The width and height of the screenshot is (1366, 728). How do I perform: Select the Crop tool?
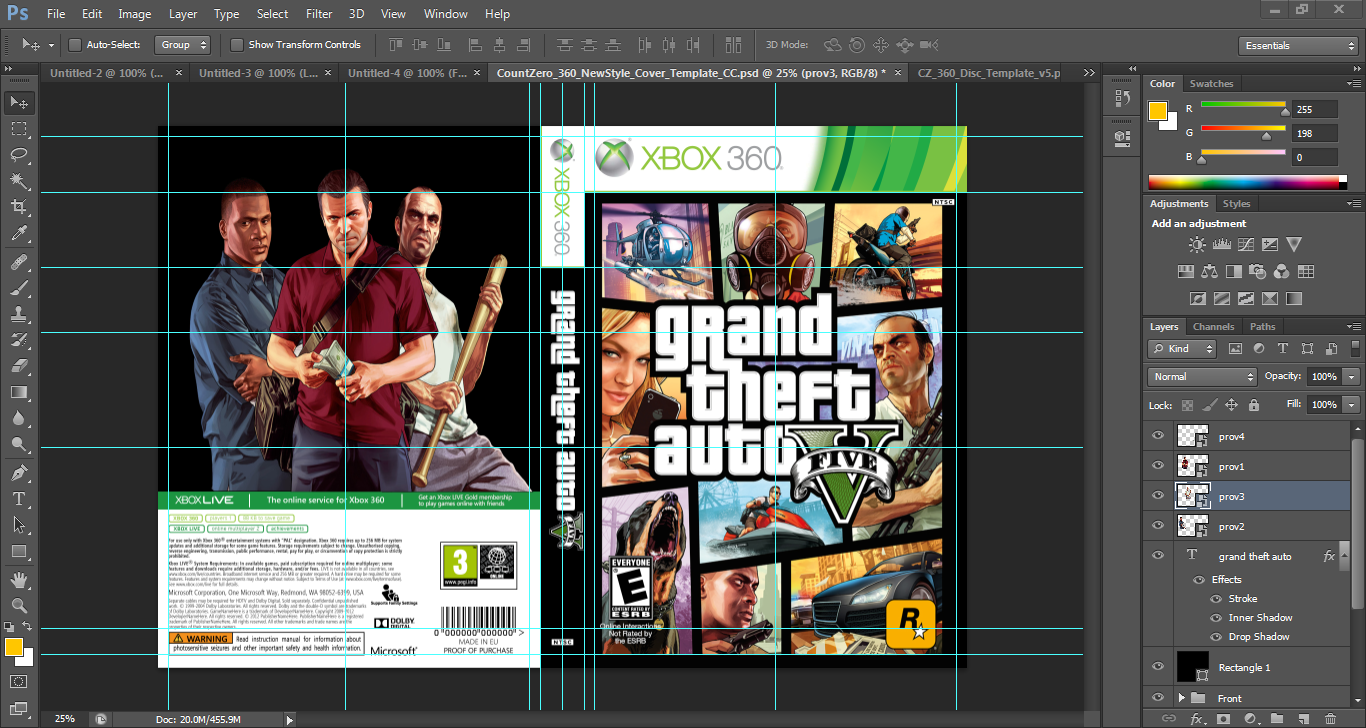19,207
